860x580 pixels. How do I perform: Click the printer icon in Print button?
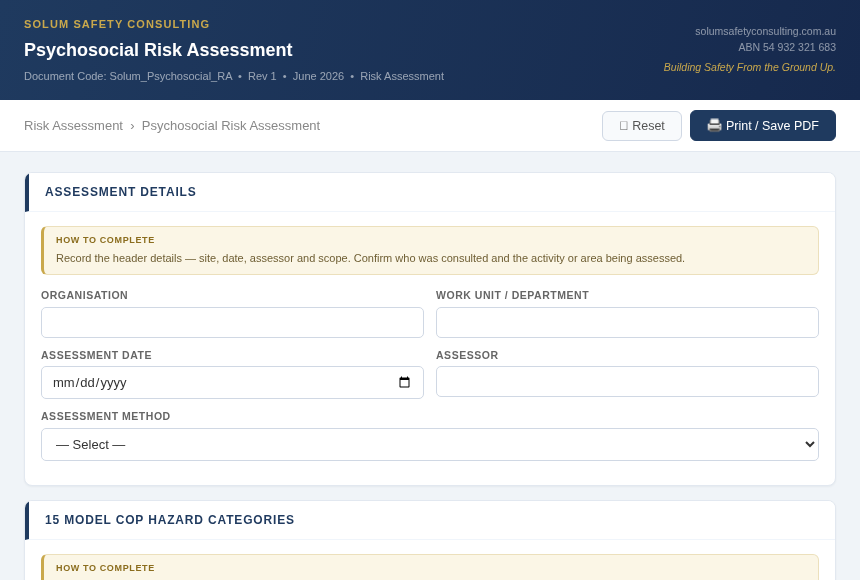click(714, 125)
